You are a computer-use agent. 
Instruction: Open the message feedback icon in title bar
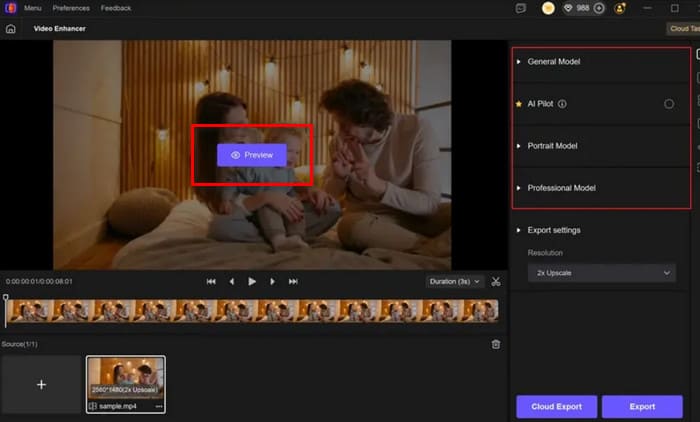[520, 8]
